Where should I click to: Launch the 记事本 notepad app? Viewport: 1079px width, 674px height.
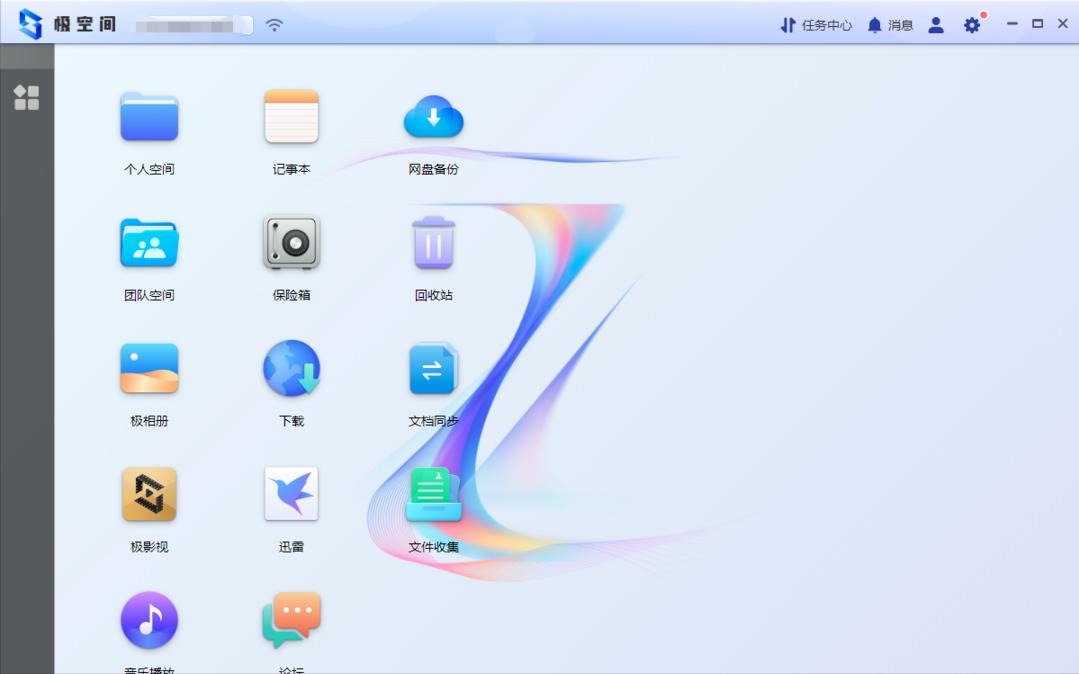coord(291,117)
